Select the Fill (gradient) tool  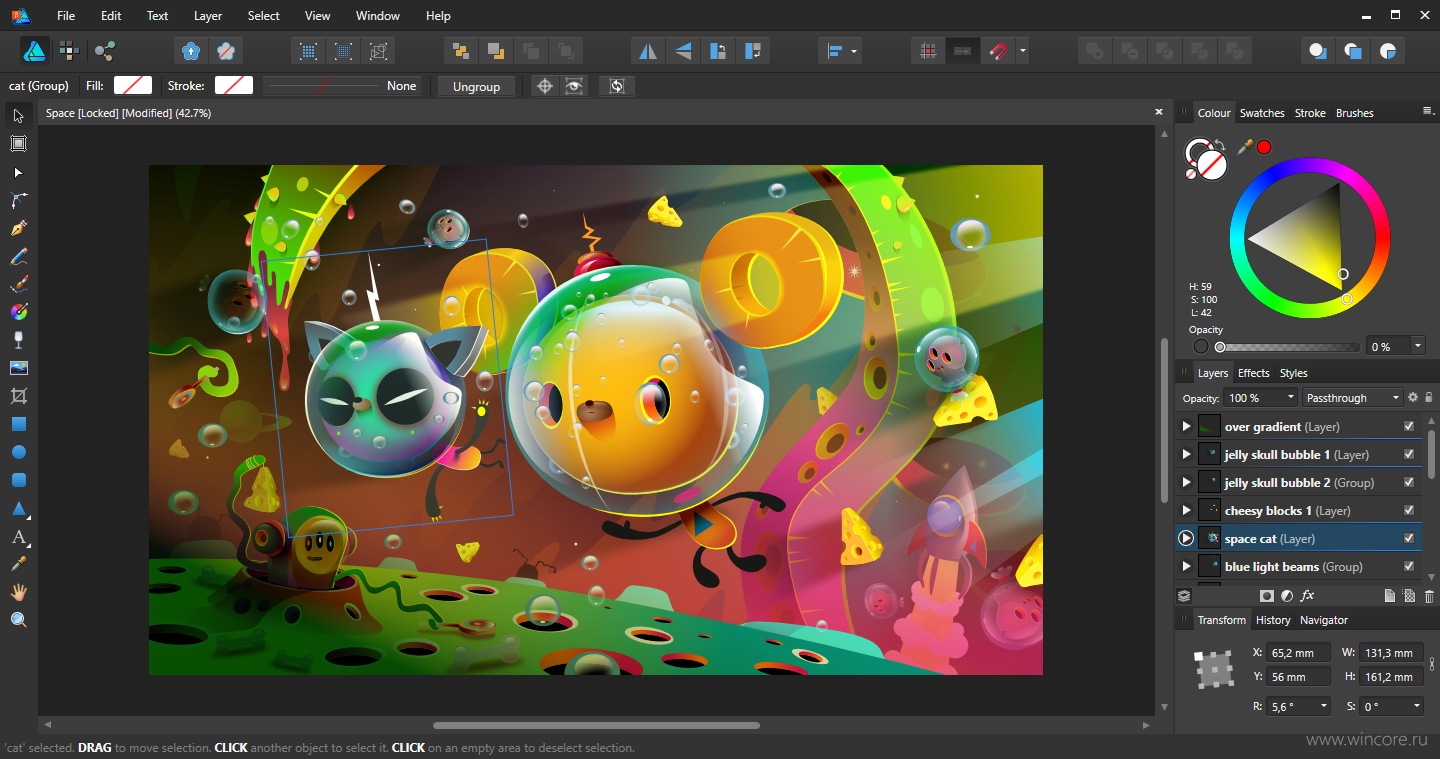pyautogui.click(x=18, y=312)
